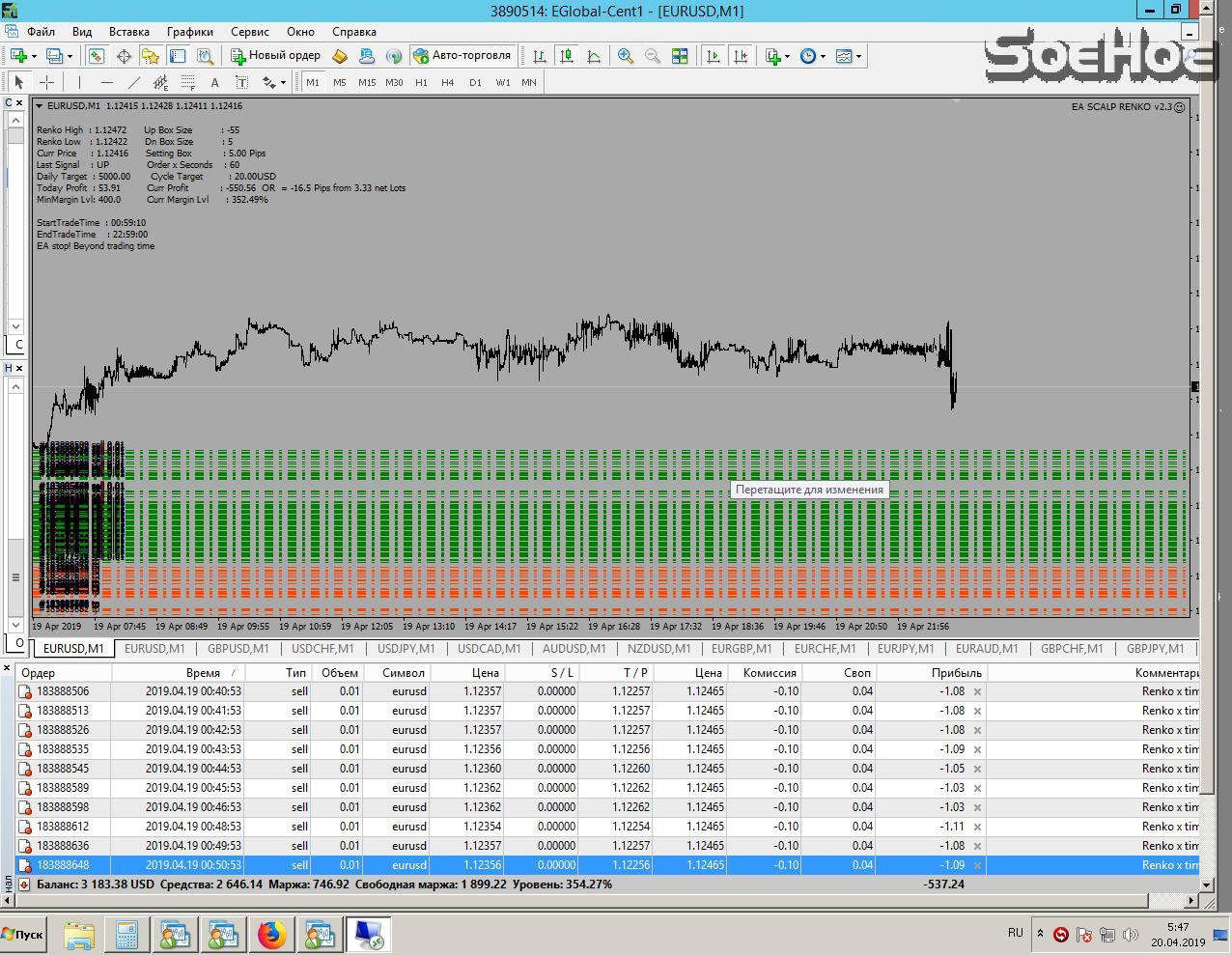Toggle chart auto scroll
This screenshot has height=955, width=1232.
tap(714, 56)
